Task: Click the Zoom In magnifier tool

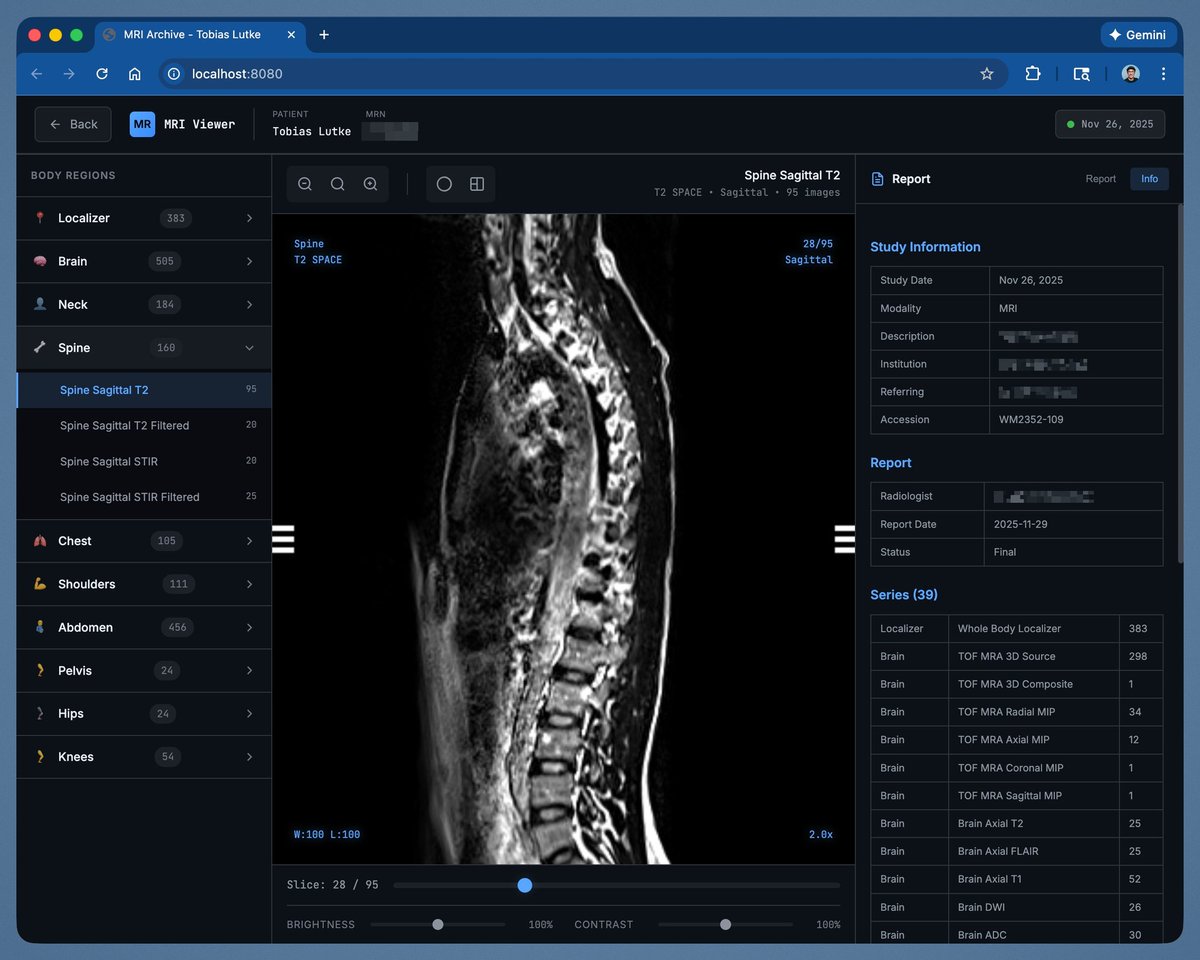Action: [369, 184]
